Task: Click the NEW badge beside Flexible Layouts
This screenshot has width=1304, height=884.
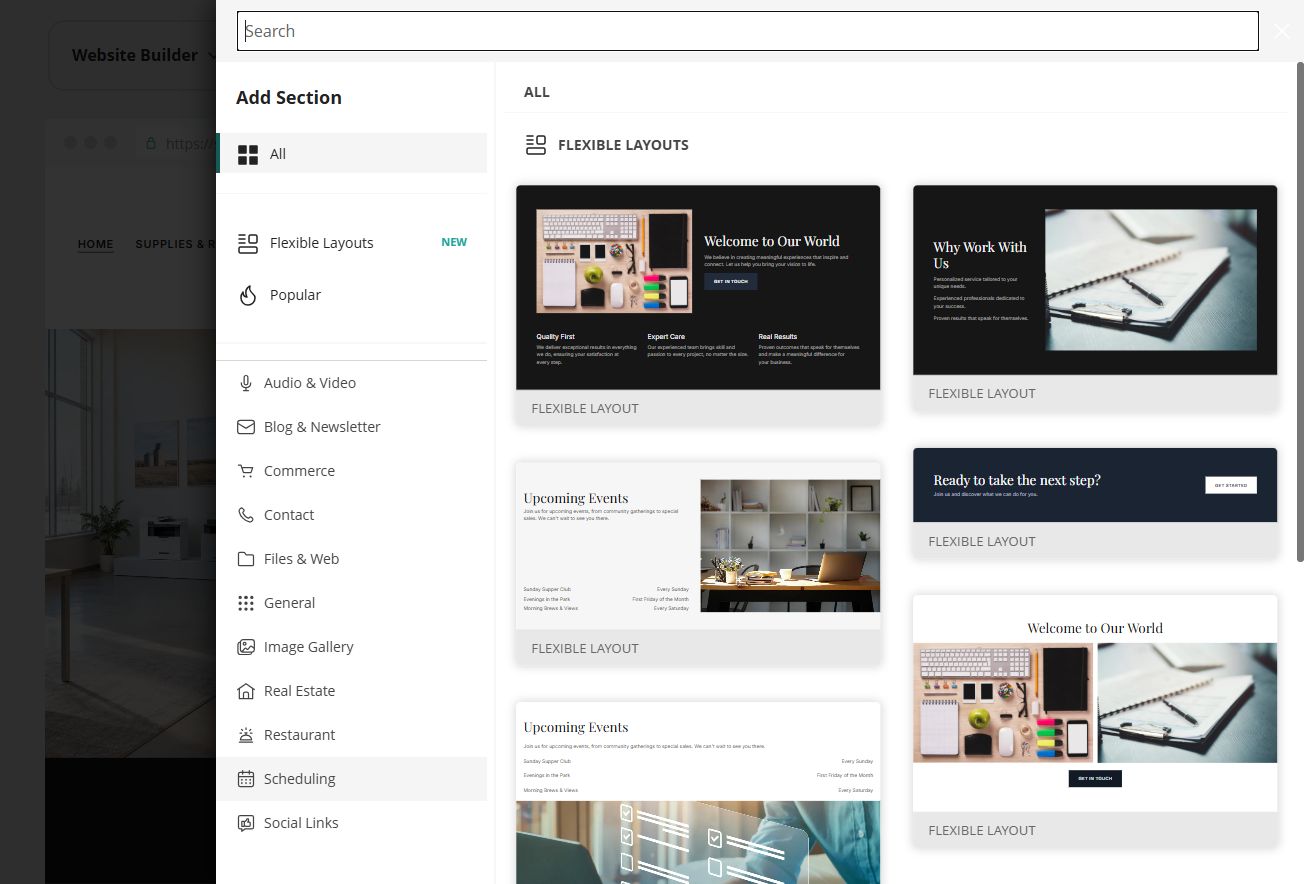Action: (x=454, y=242)
